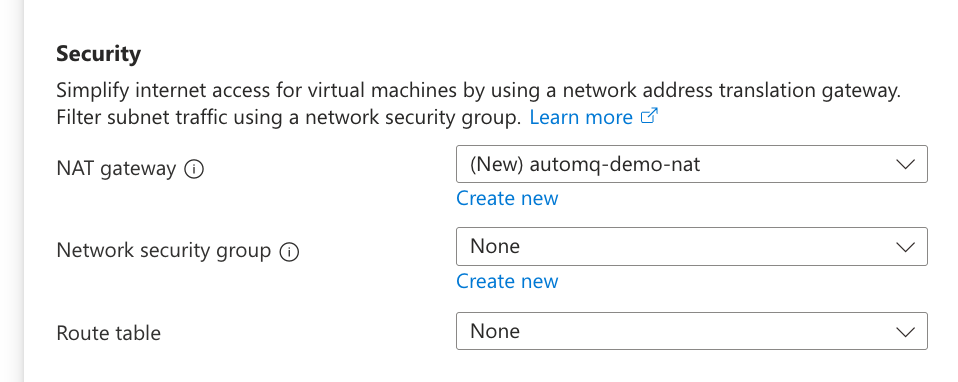
Task: Click the "(New) automq-demo-nat" selected value text
Action: tap(585, 164)
